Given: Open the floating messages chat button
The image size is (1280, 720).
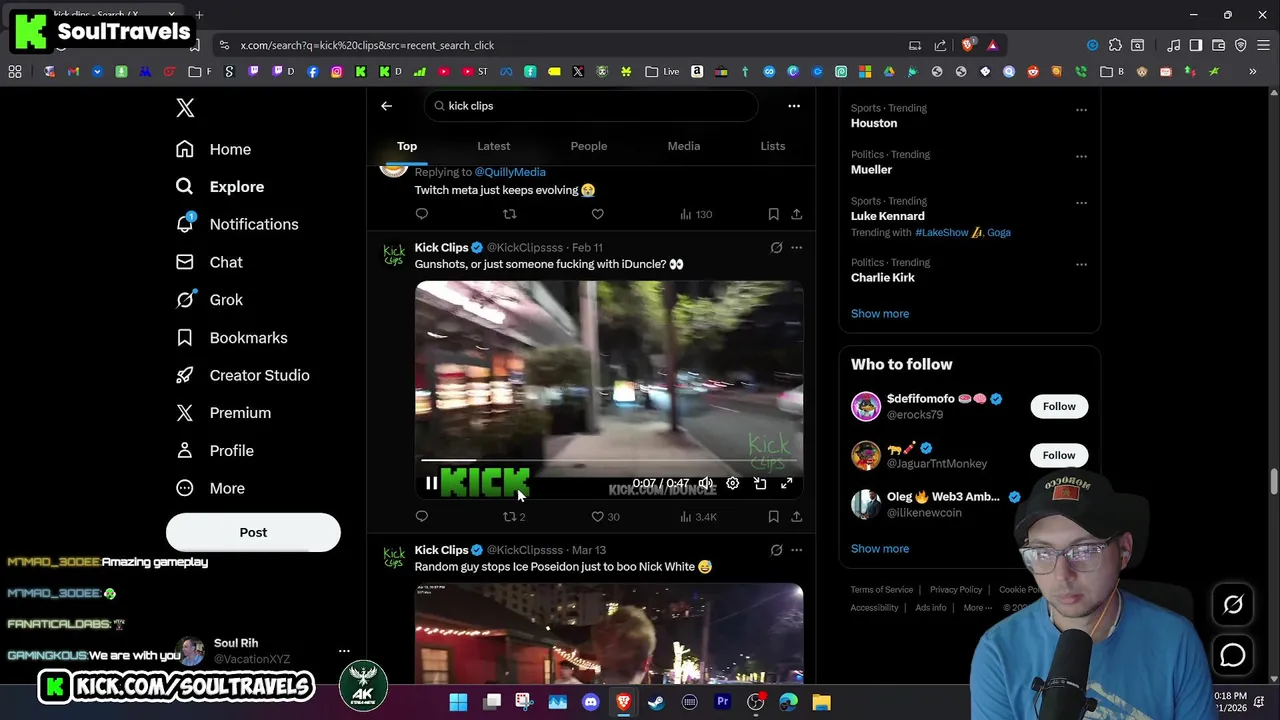Looking at the screenshot, I should click(1233, 655).
